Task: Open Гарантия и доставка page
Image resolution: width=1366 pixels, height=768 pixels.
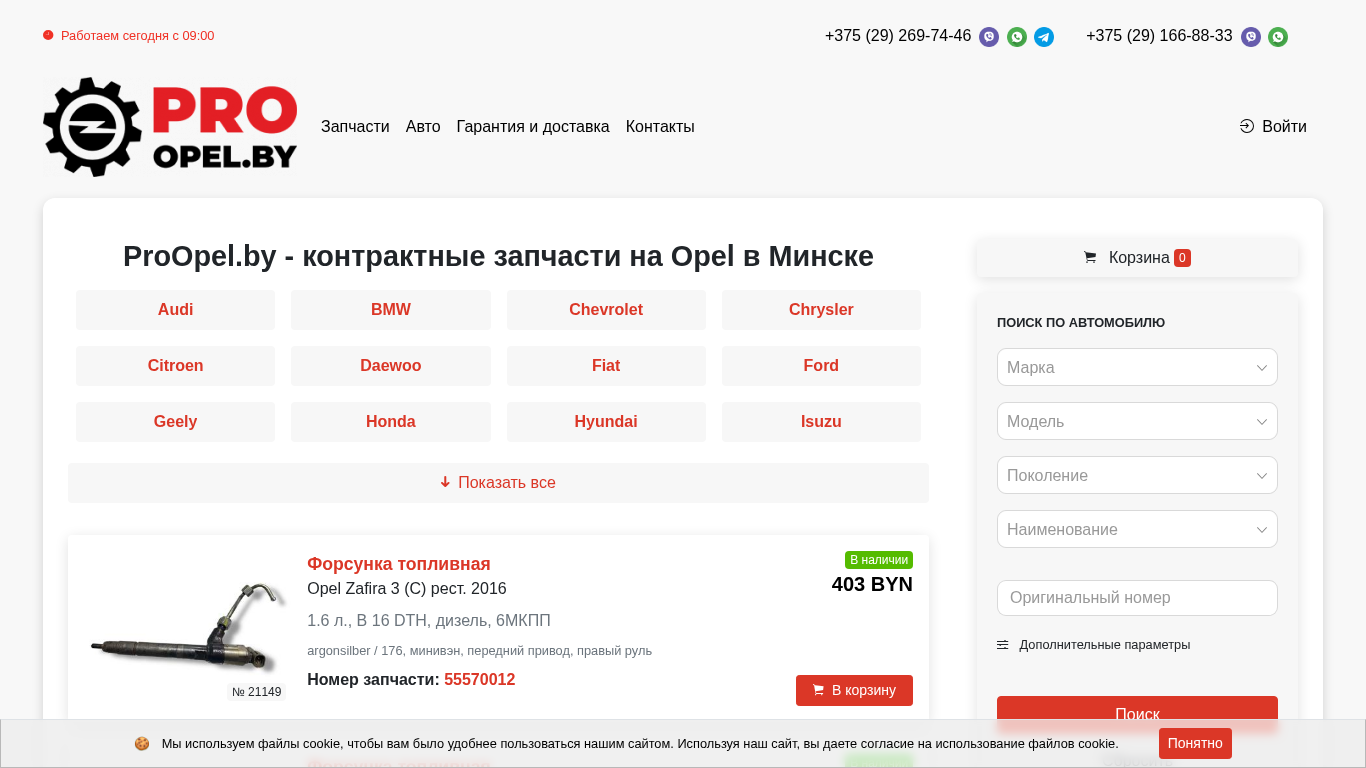Action: point(533,127)
